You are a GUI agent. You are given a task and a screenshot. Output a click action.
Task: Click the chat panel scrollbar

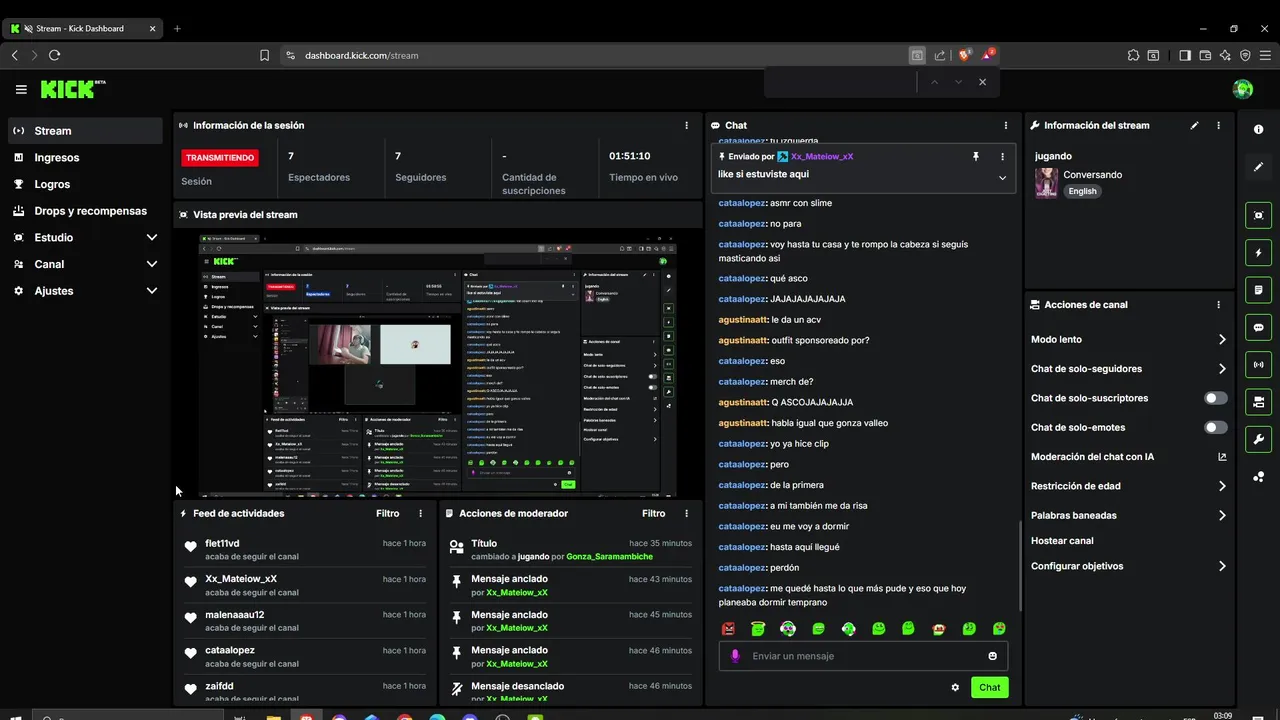(1020, 566)
